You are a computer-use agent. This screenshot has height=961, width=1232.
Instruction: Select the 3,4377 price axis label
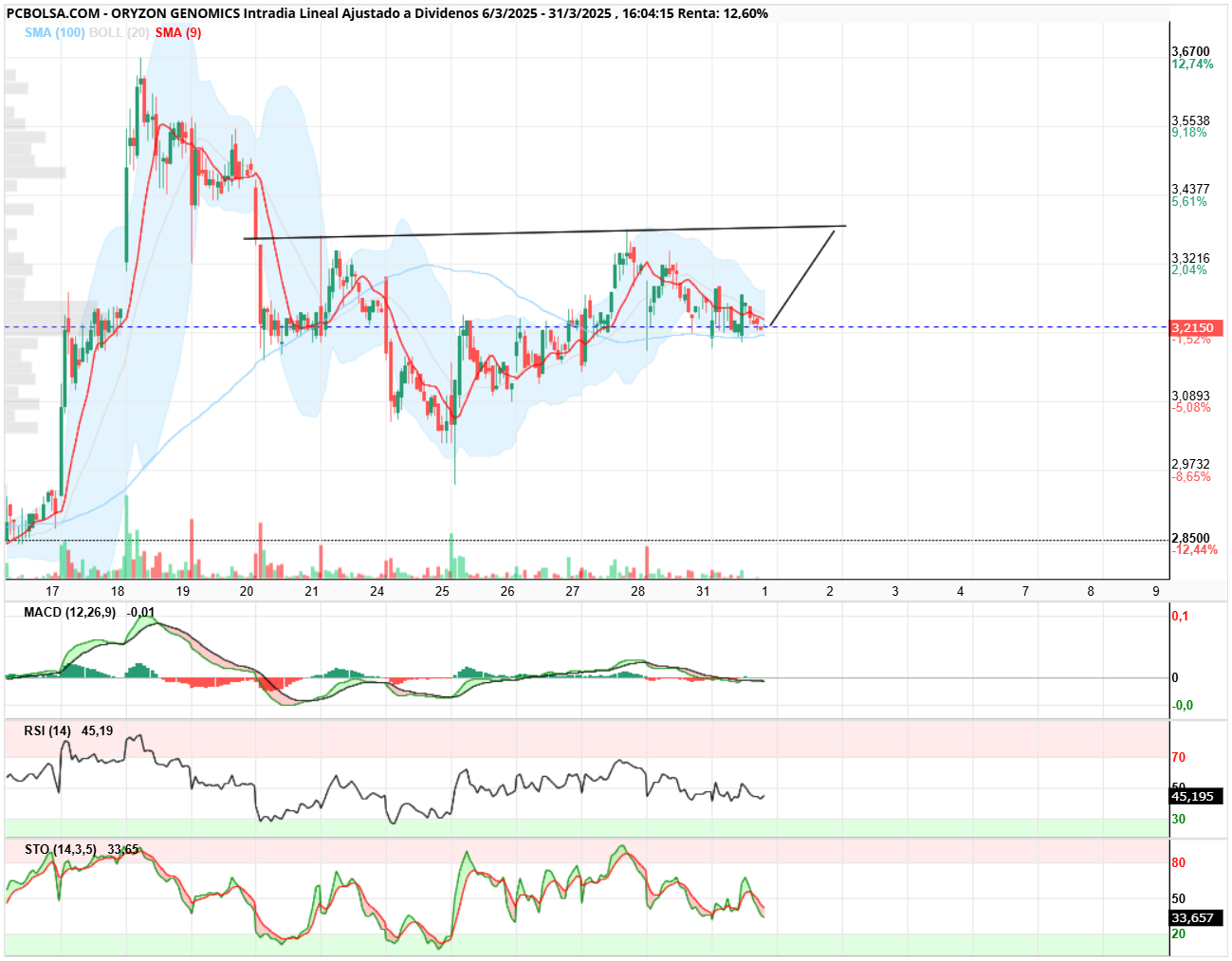click(x=1190, y=189)
